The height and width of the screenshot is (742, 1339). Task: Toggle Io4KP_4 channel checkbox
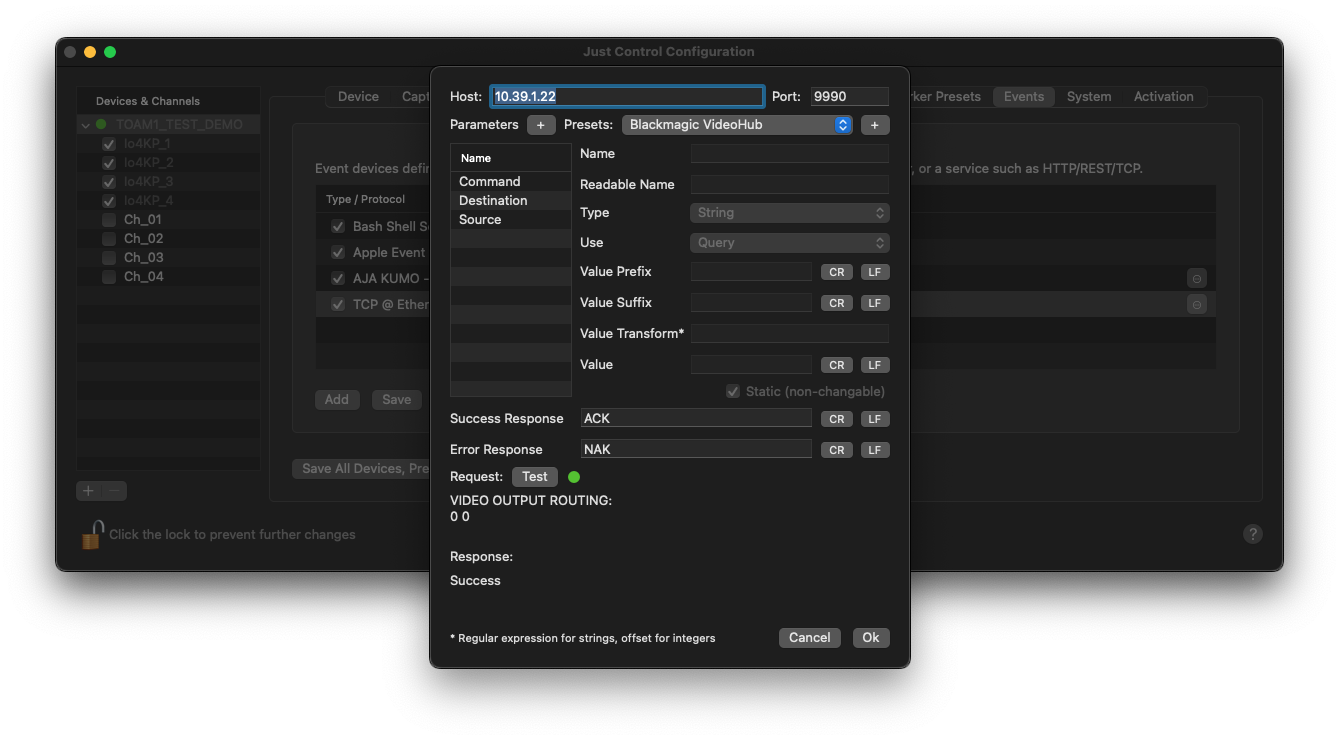109,201
